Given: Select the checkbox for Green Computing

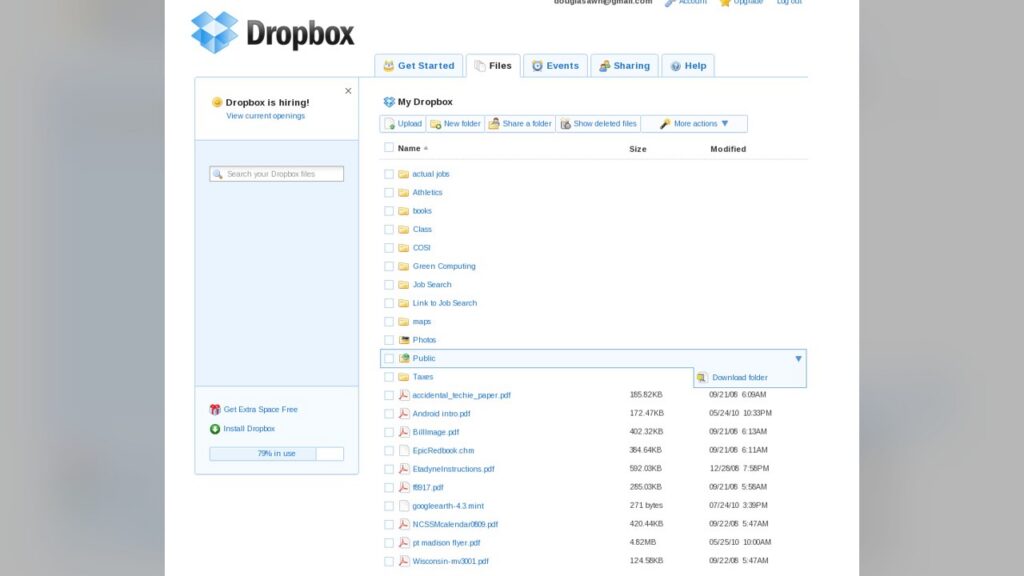Looking at the screenshot, I should [389, 266].
